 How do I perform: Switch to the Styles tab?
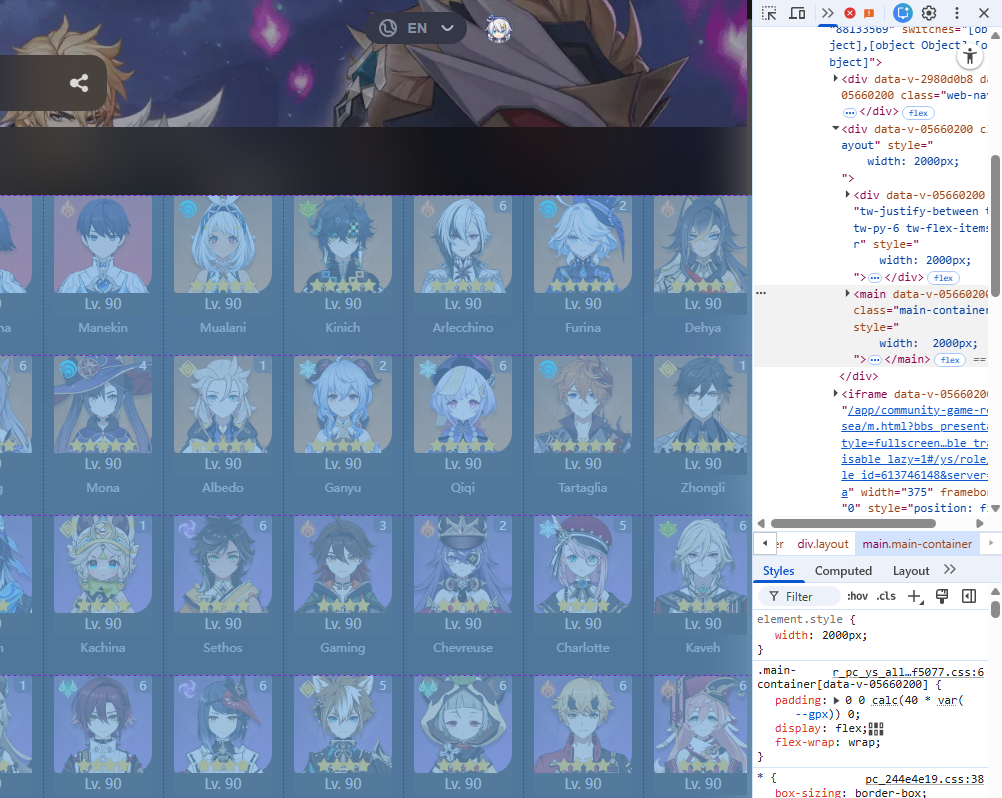pyautogui.click(x=778, y=571)
